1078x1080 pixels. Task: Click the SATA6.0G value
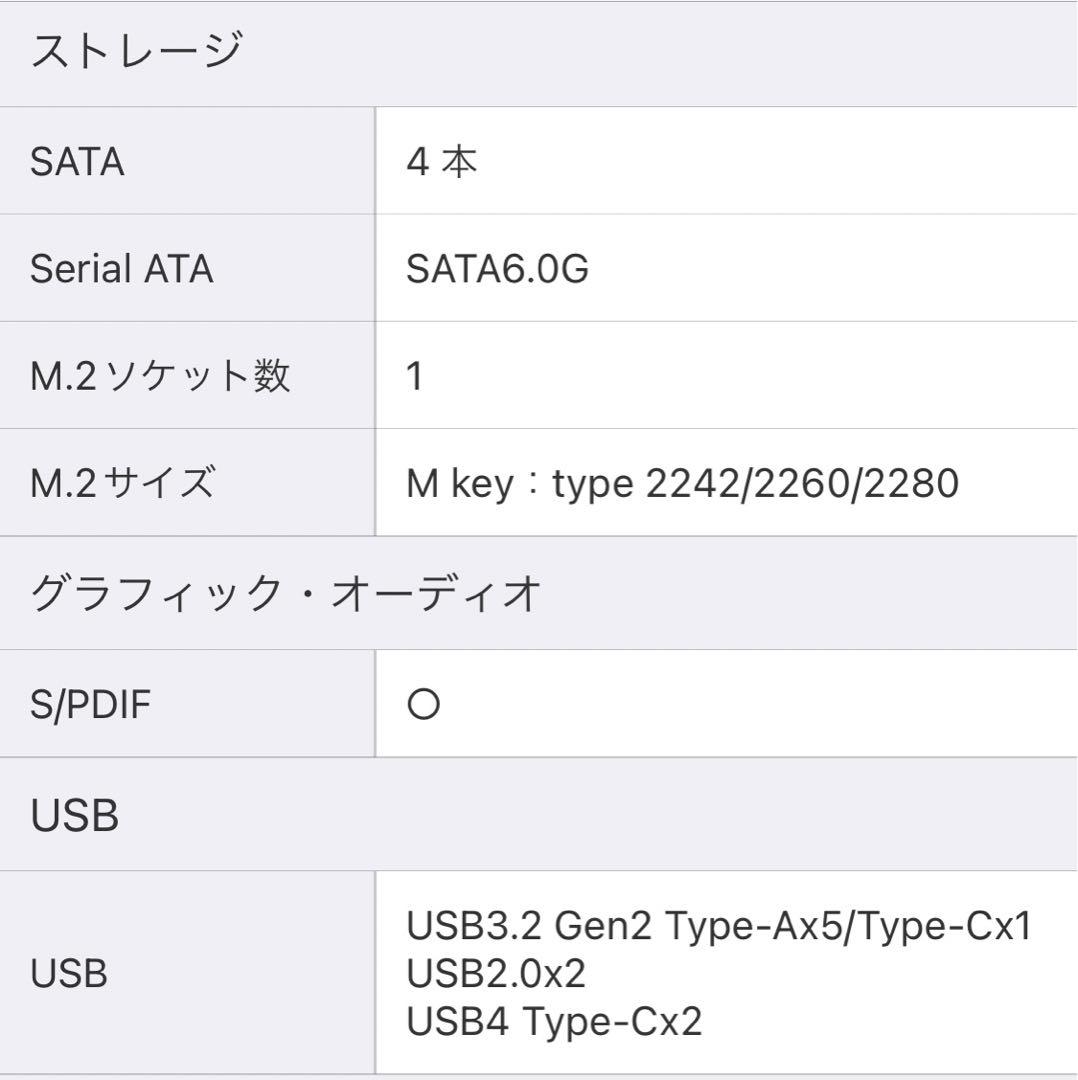click(x=497, y=269)
